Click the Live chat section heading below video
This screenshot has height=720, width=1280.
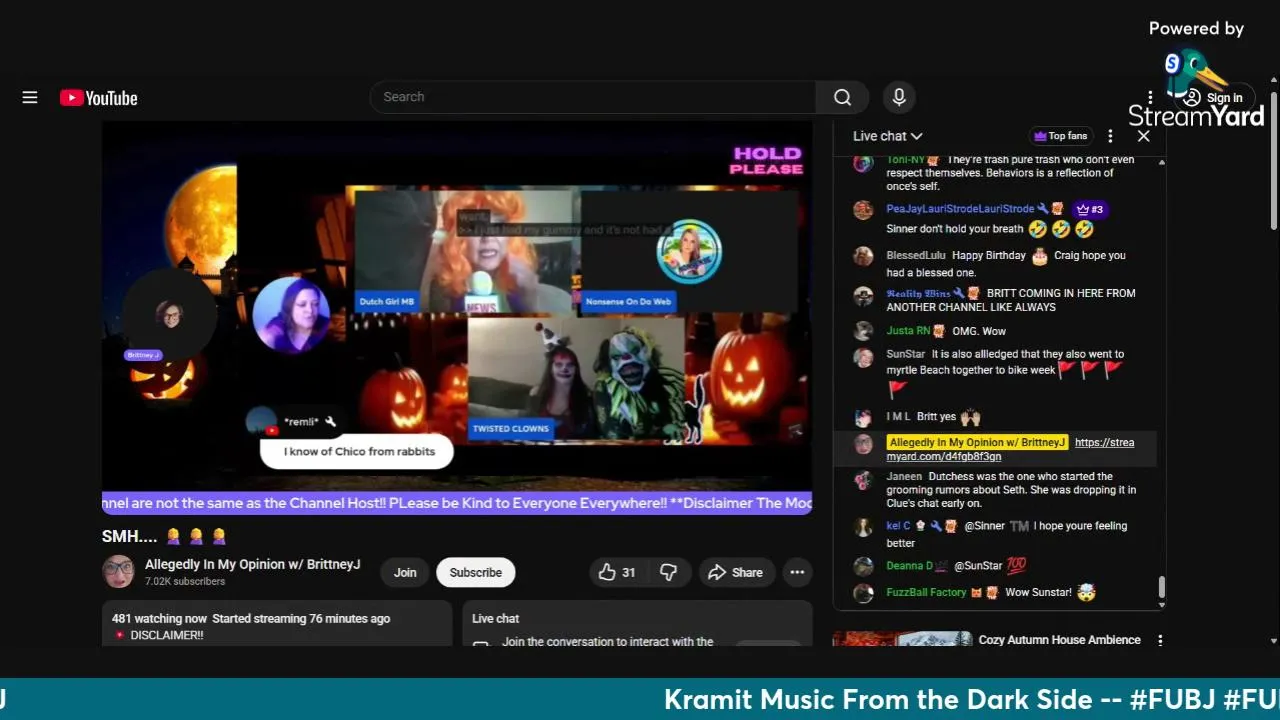[x=495, y=618]
